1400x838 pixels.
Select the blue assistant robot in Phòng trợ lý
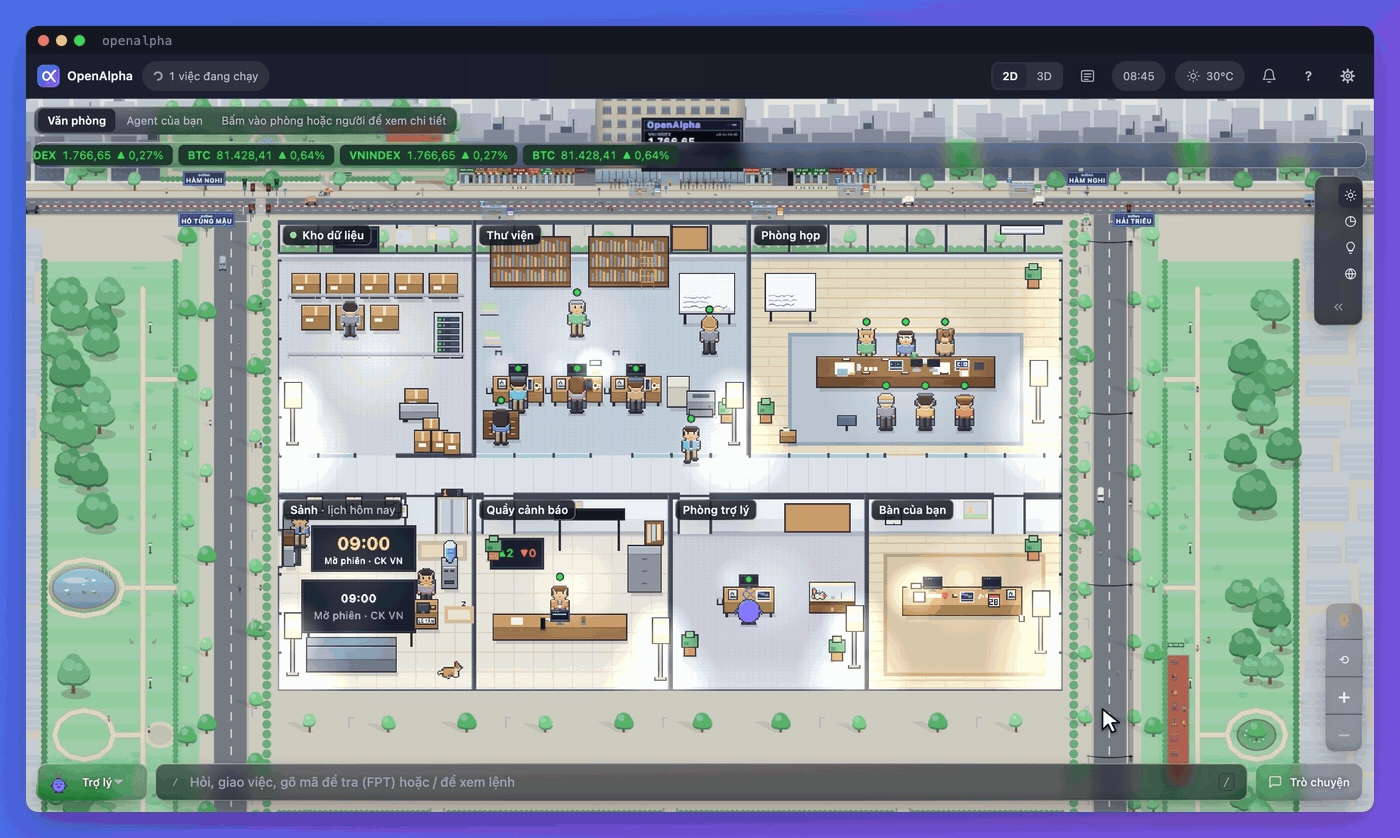pyautogui.click(x=749, y=609)
